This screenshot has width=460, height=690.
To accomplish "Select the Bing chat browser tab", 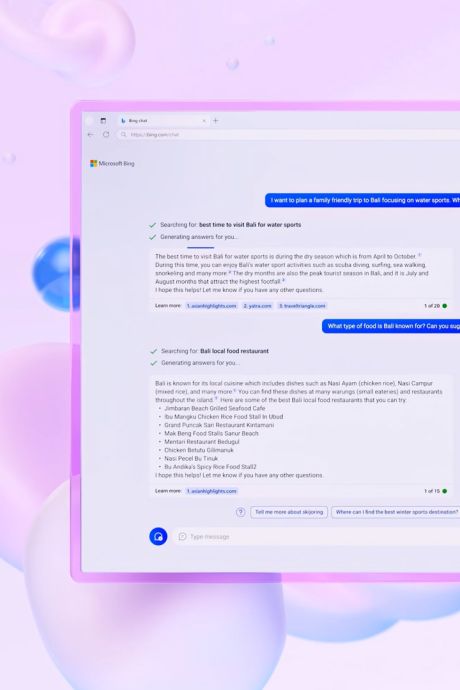I will (x=164, y=121).
